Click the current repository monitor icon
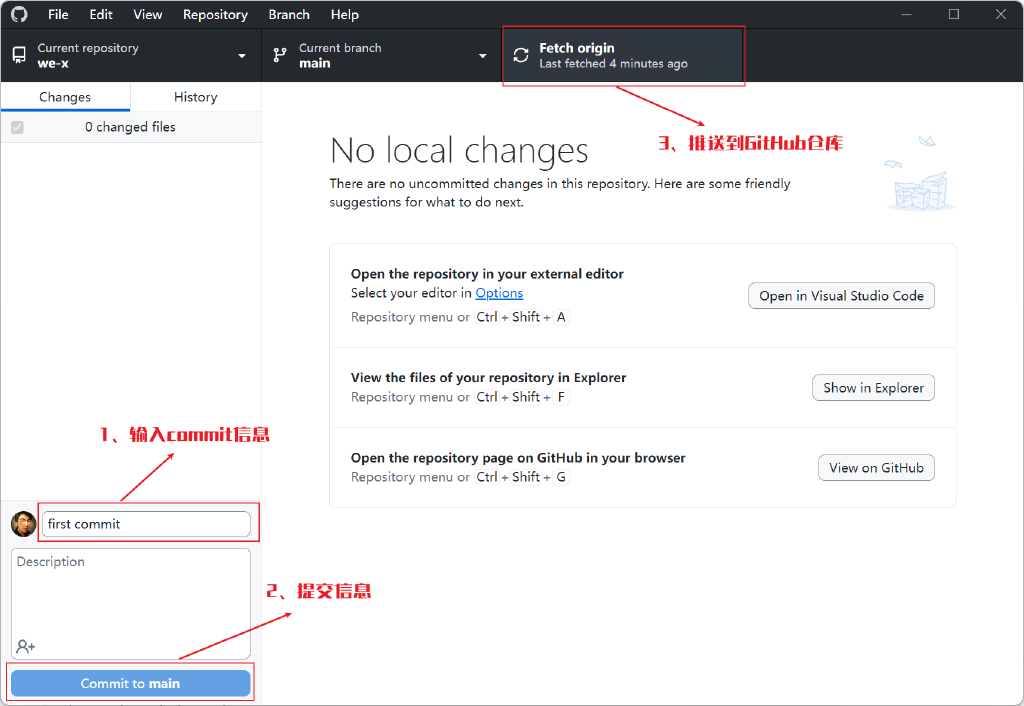 pyautogui.click(x=19, y=56)
